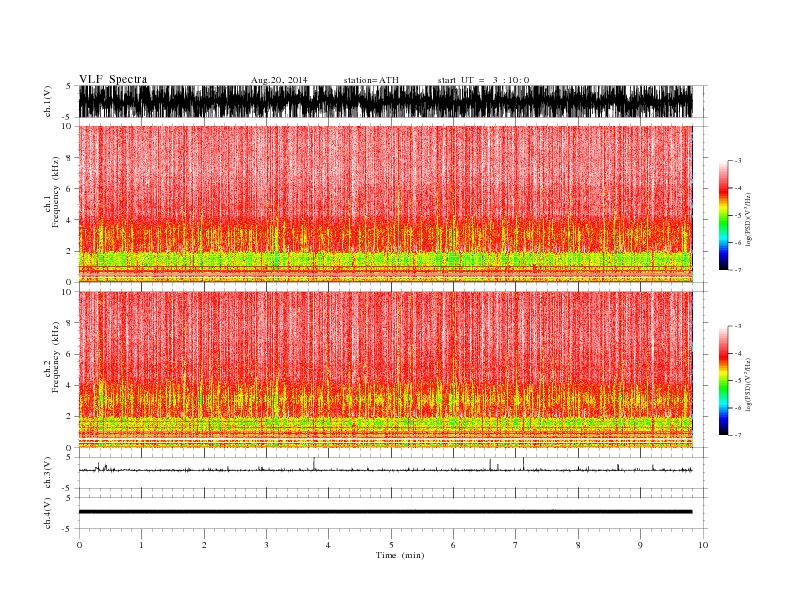Click the "-7" tick on ch.2 color bar

pyautogui.click(x=738, y=435)
